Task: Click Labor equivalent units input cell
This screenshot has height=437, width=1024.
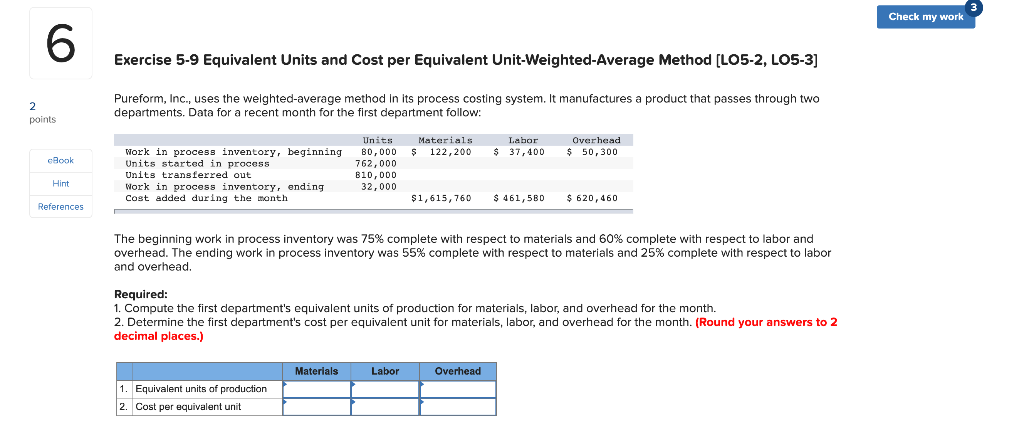Action: (x=385, y=389)
